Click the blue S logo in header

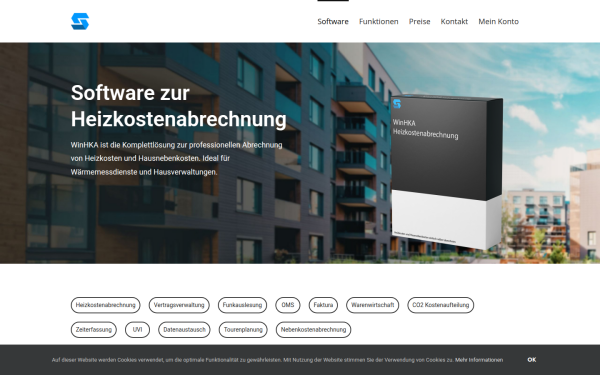coord(80,21)
